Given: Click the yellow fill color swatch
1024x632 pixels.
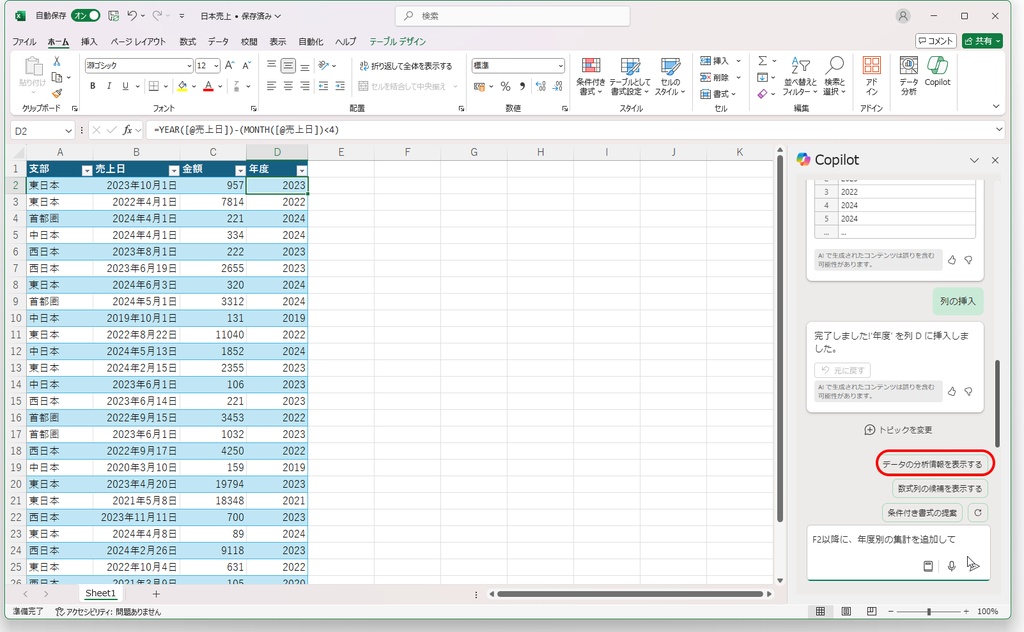Looking at the screenshot, I should coord(182,86).
